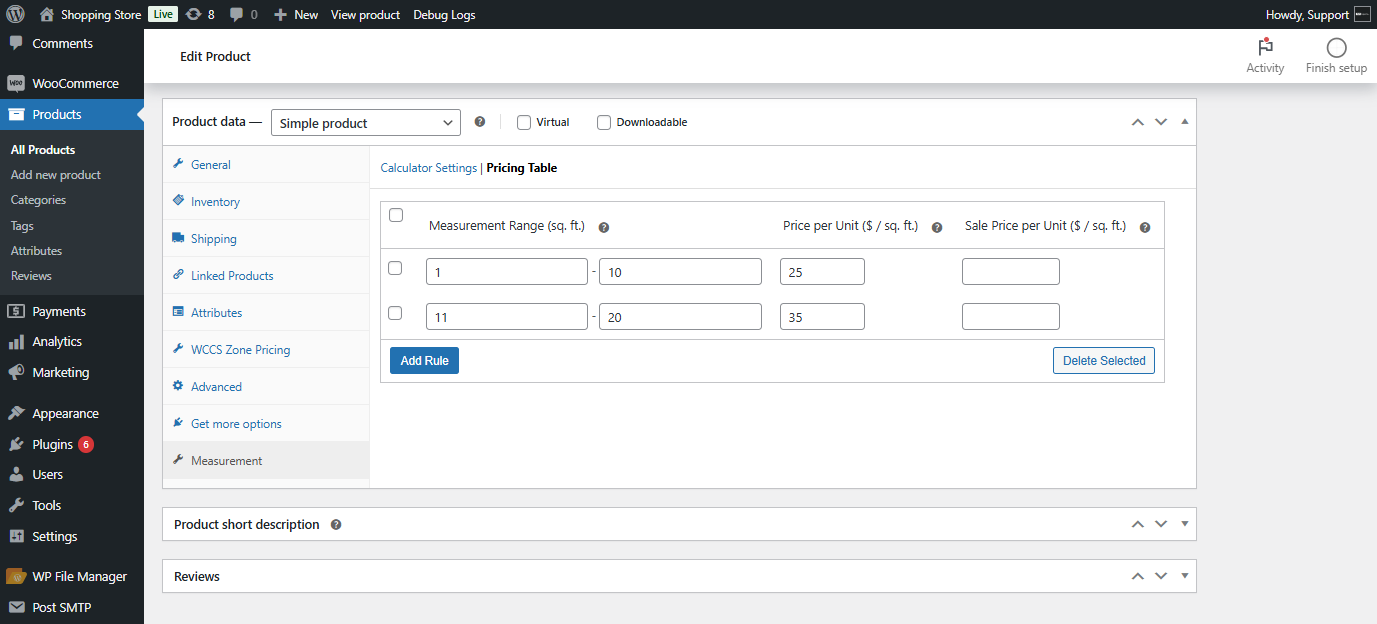The height and width of the screenshot is (624, 1377).
Task: Open the Shipping product data tab
Action: (x=266, y=239)
